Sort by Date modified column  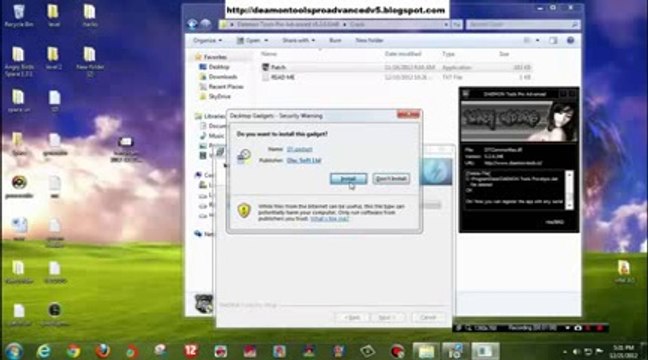tap(403, 54)
